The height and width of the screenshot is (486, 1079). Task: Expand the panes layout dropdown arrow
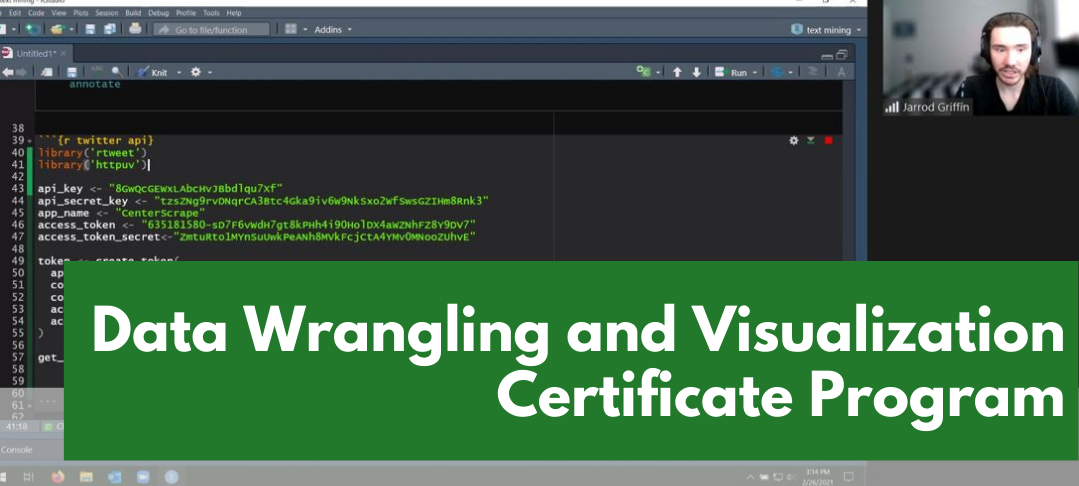click(x=305, y=30)
